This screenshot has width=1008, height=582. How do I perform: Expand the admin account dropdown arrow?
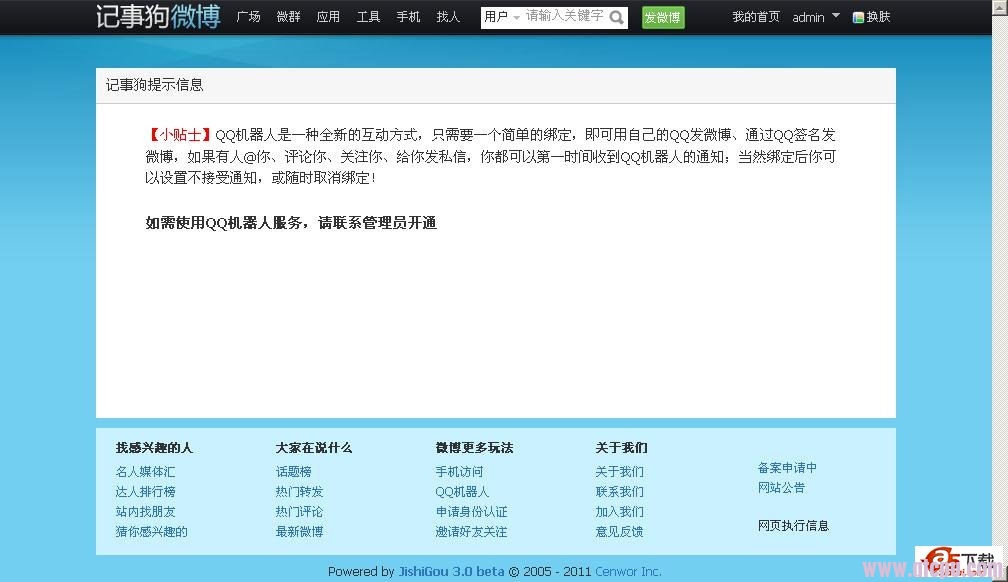[836, 15]
